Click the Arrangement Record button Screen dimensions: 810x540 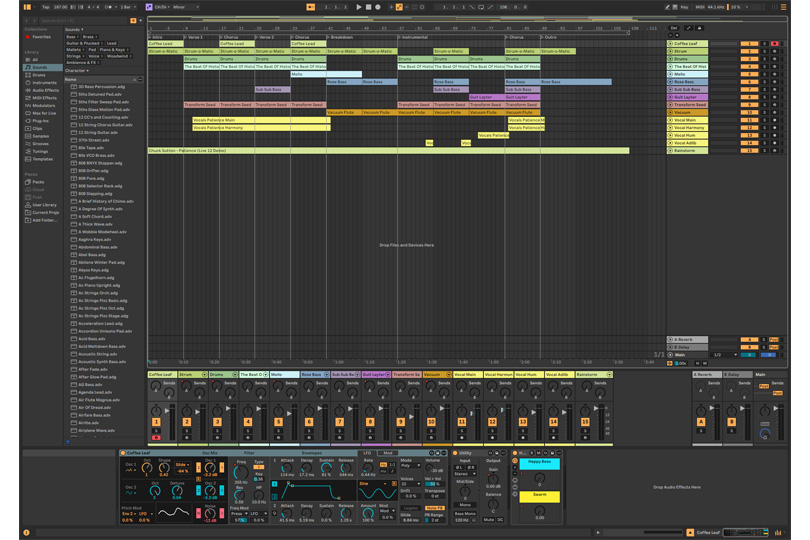click(378, 7)
